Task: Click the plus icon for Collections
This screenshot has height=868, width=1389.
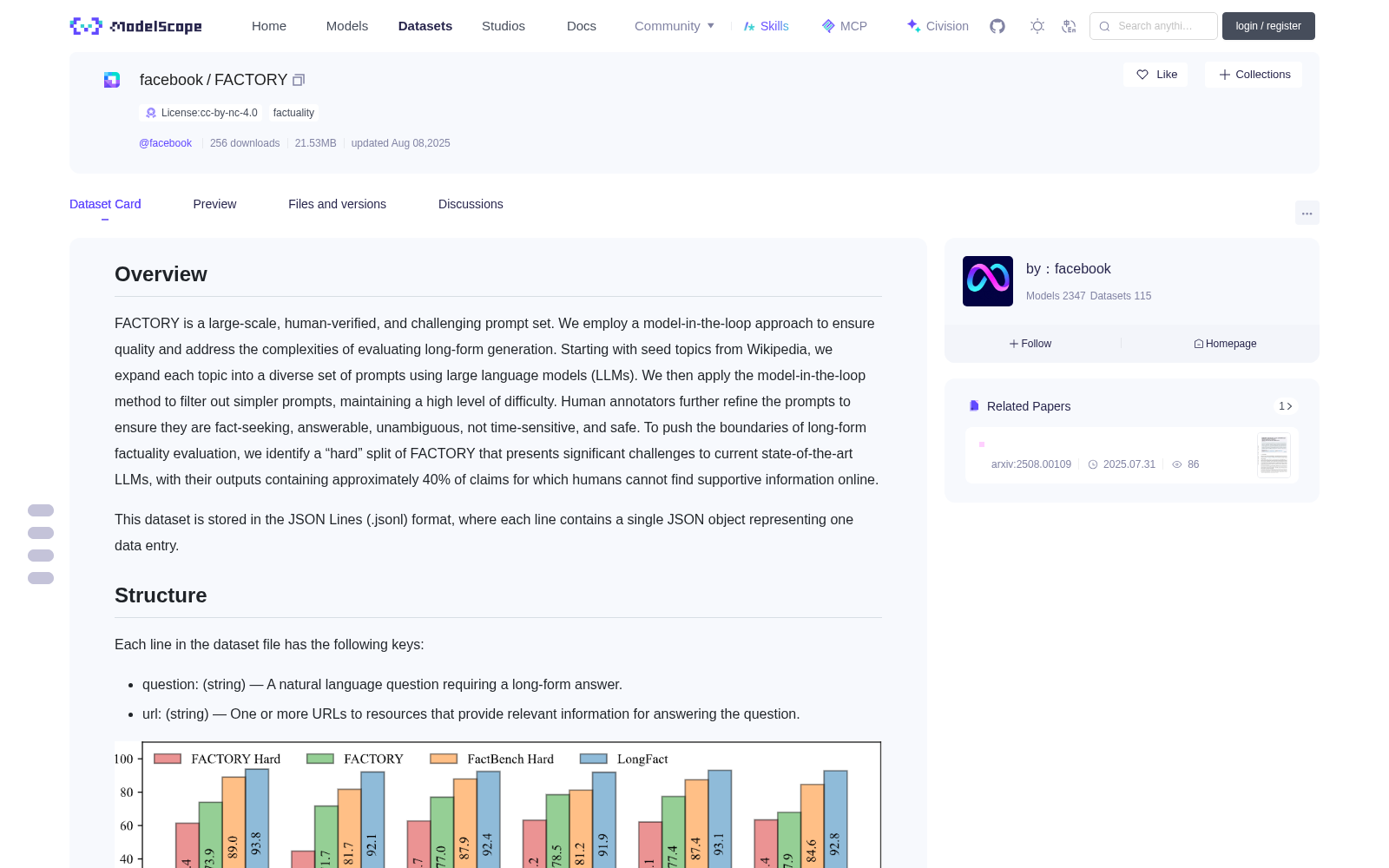Action: 1225,75
